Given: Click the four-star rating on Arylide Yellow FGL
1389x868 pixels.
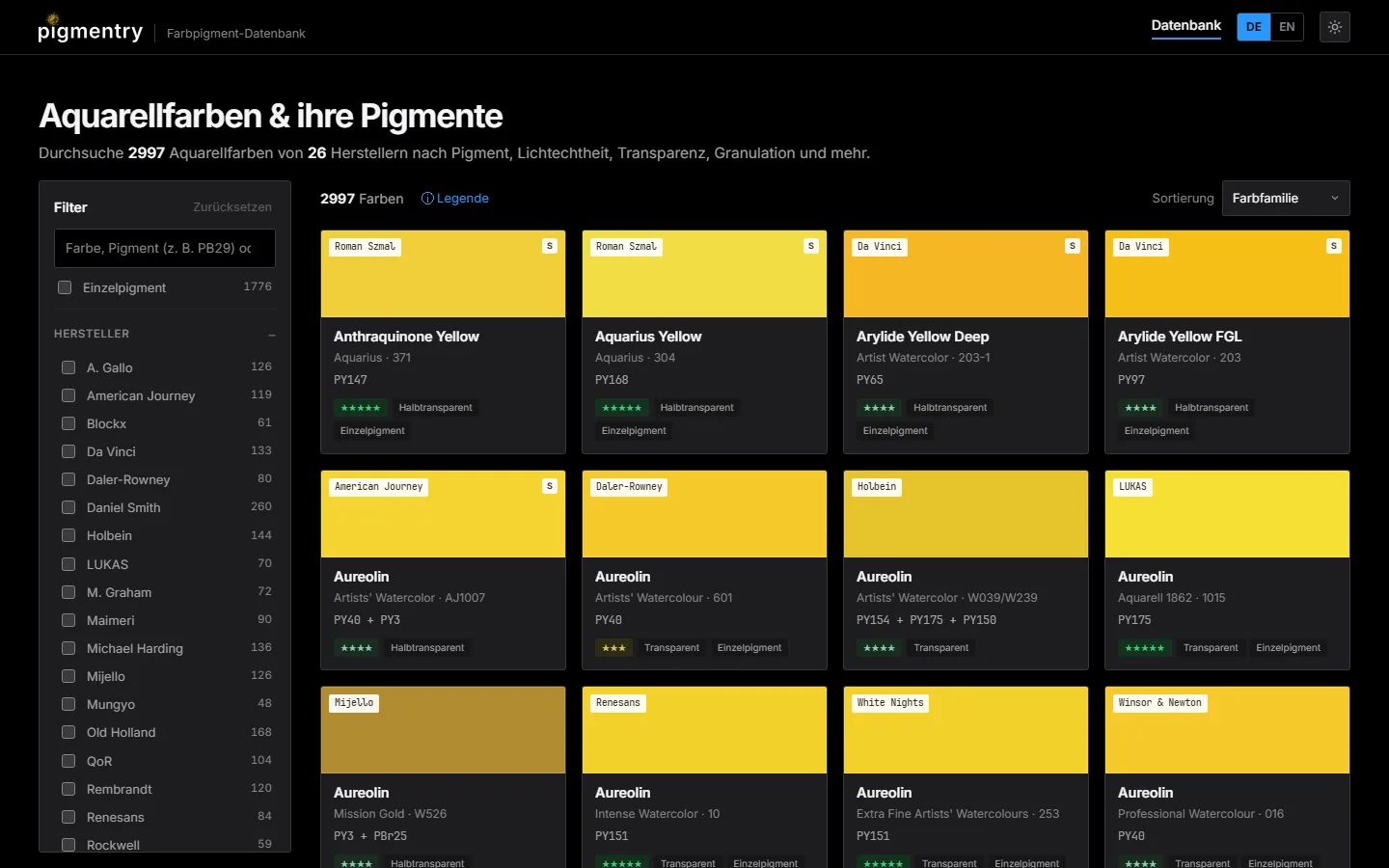Looking at the screenshot, I should point(1141,408).
